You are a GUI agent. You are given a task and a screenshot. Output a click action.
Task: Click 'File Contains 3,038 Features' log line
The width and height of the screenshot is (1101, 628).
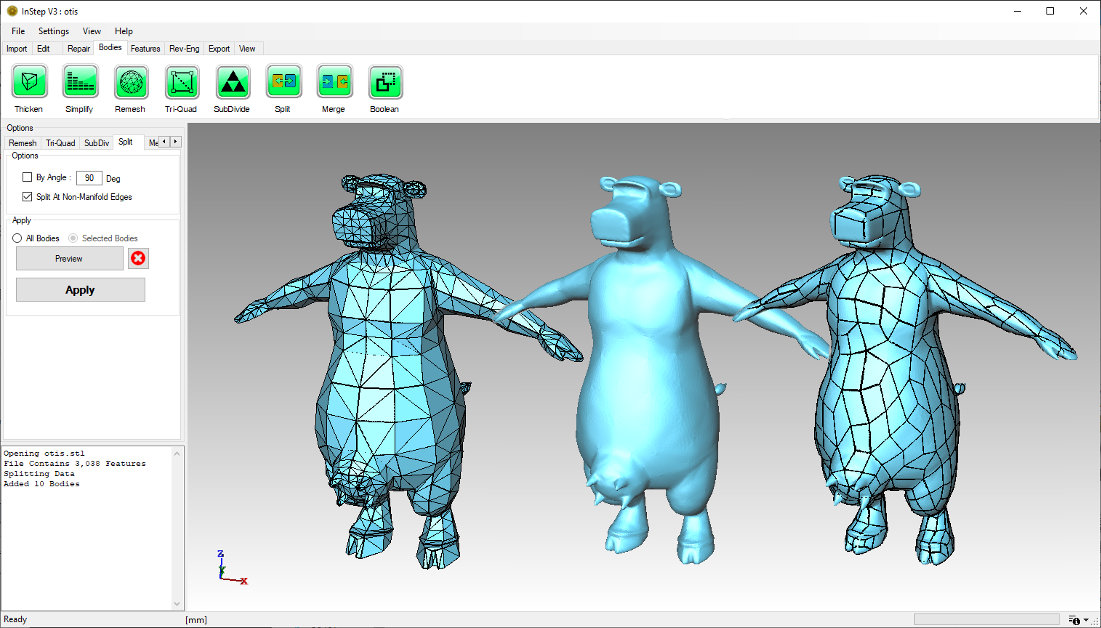[x=74, y=464]
